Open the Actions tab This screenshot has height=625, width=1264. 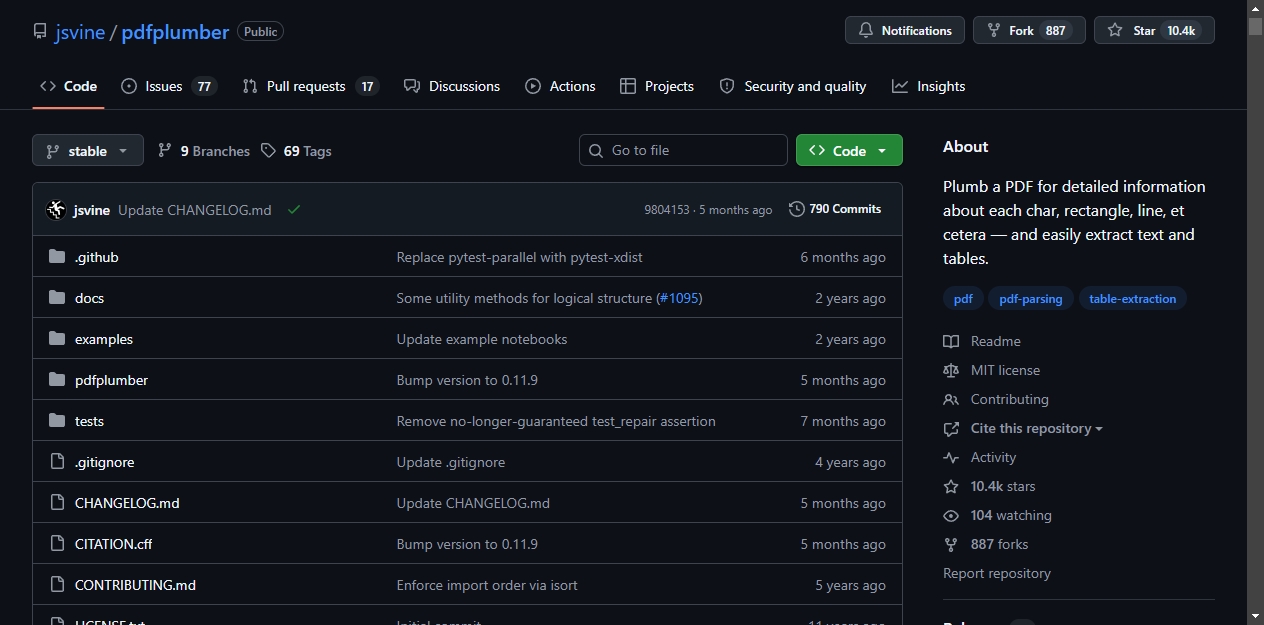coord(561,86)
